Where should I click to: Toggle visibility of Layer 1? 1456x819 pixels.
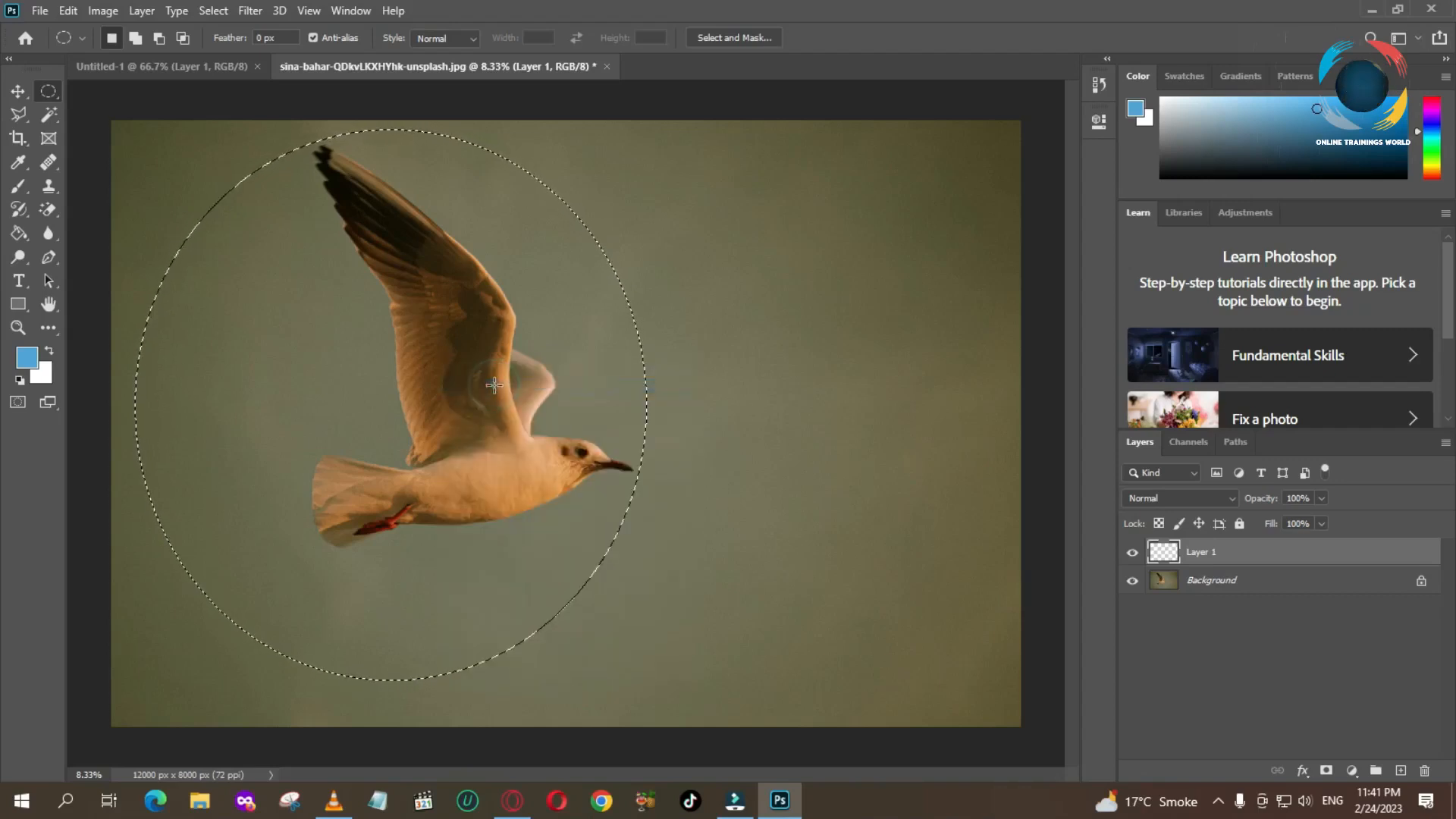coord(1132,551)
